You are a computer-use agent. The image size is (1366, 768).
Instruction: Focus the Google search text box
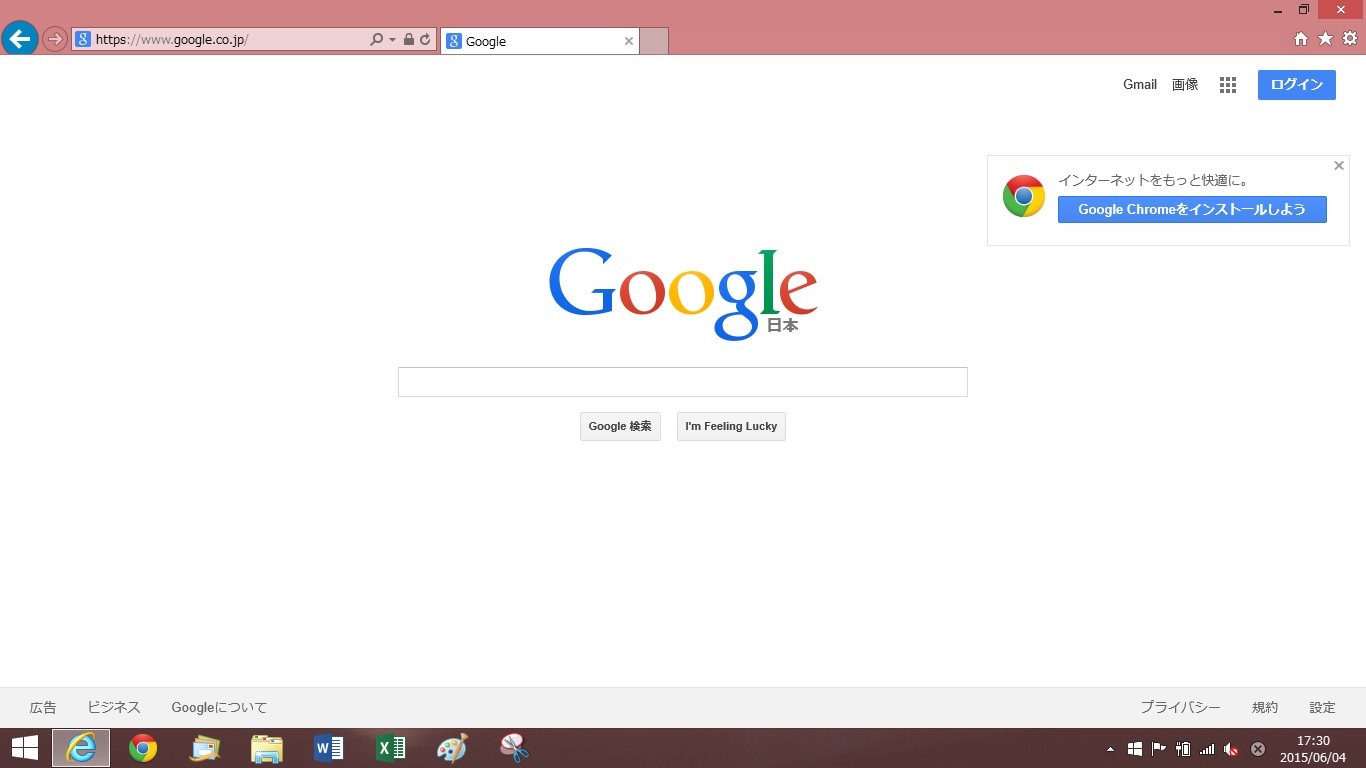coord(683,382)
